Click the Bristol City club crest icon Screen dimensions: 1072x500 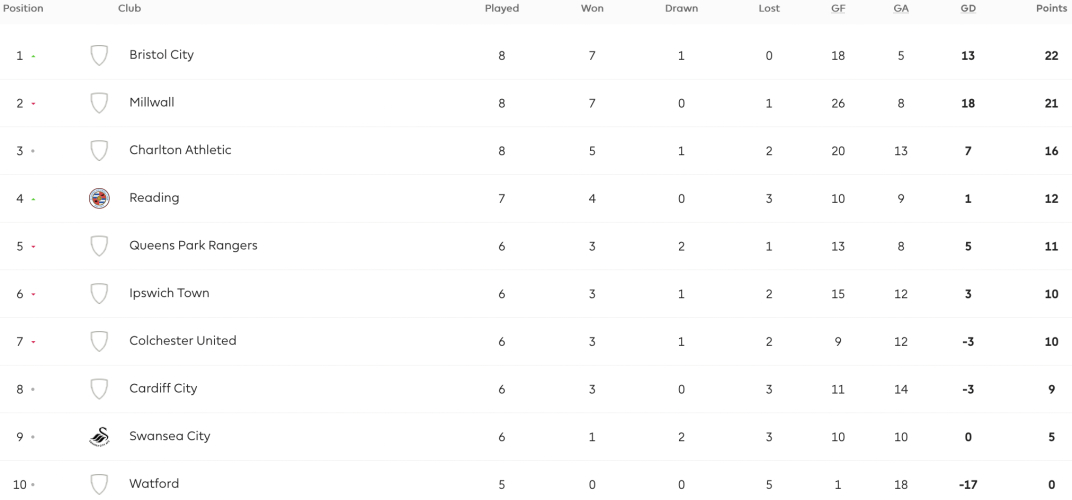tap(99, 55)
